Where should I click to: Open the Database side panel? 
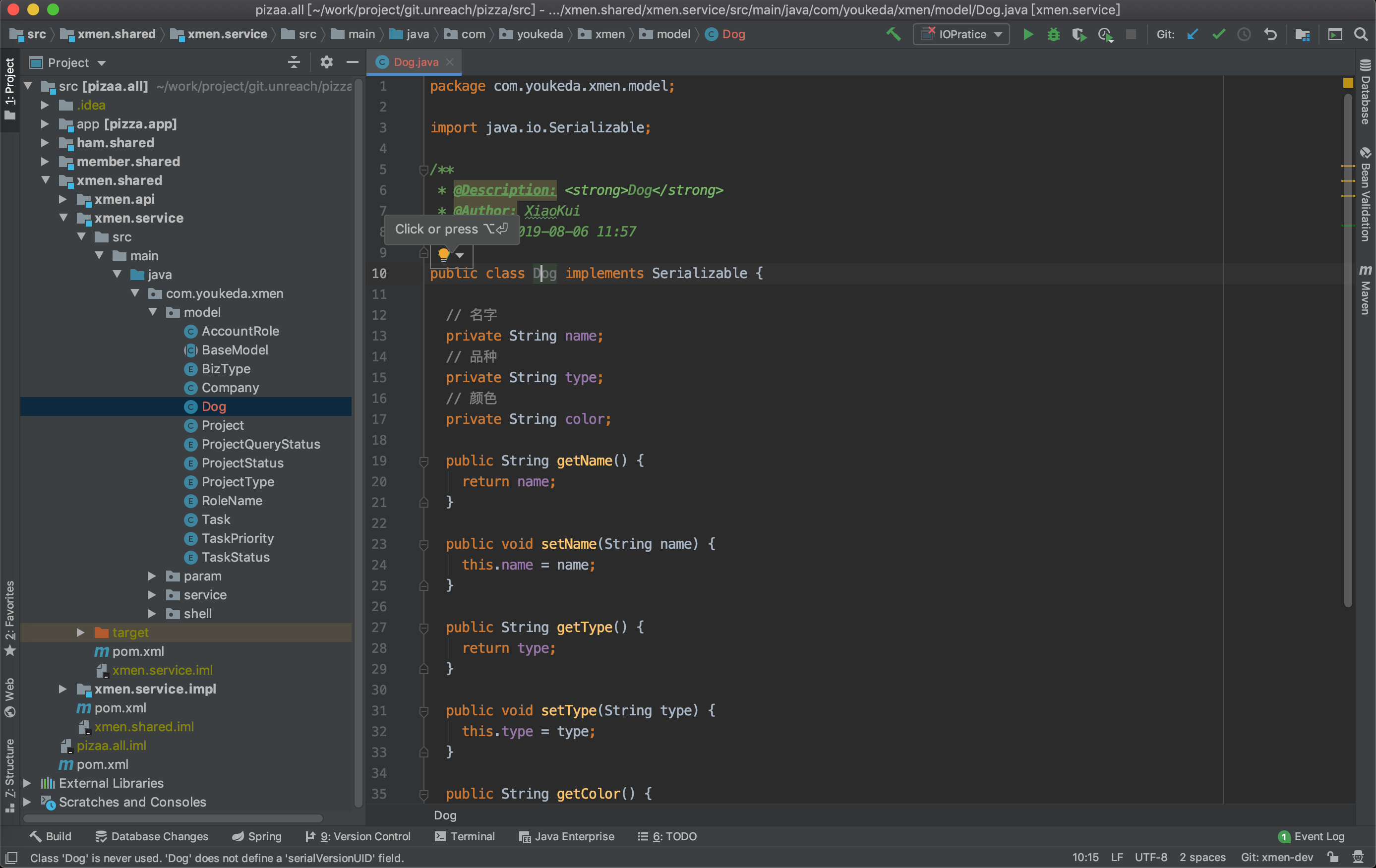coord(1366,91)
